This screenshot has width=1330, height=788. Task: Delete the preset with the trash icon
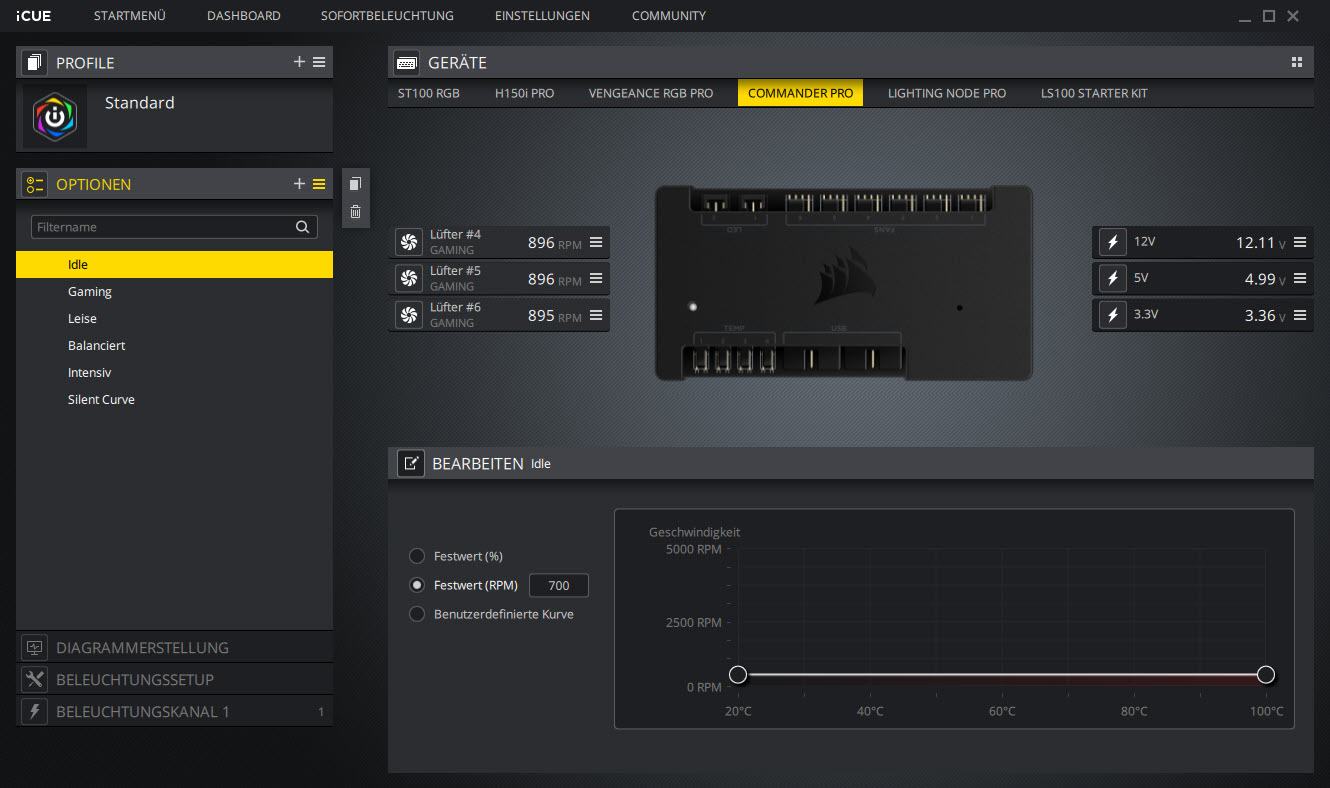(355, 211)
